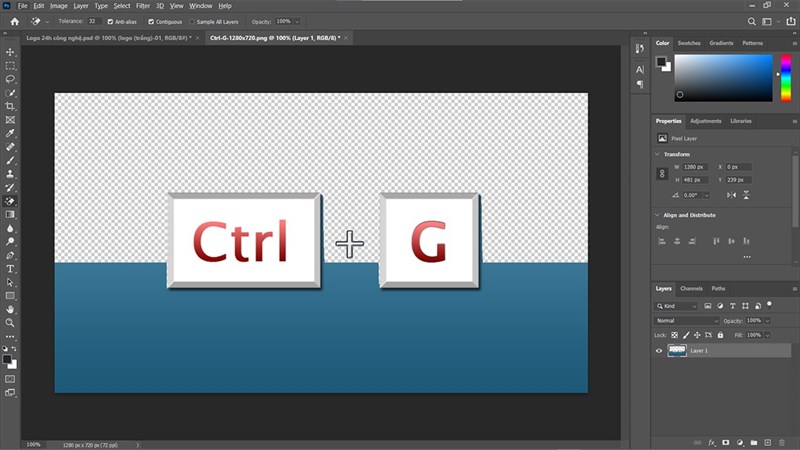
Task: Select the Crop tool
Action: coord(10,106)
